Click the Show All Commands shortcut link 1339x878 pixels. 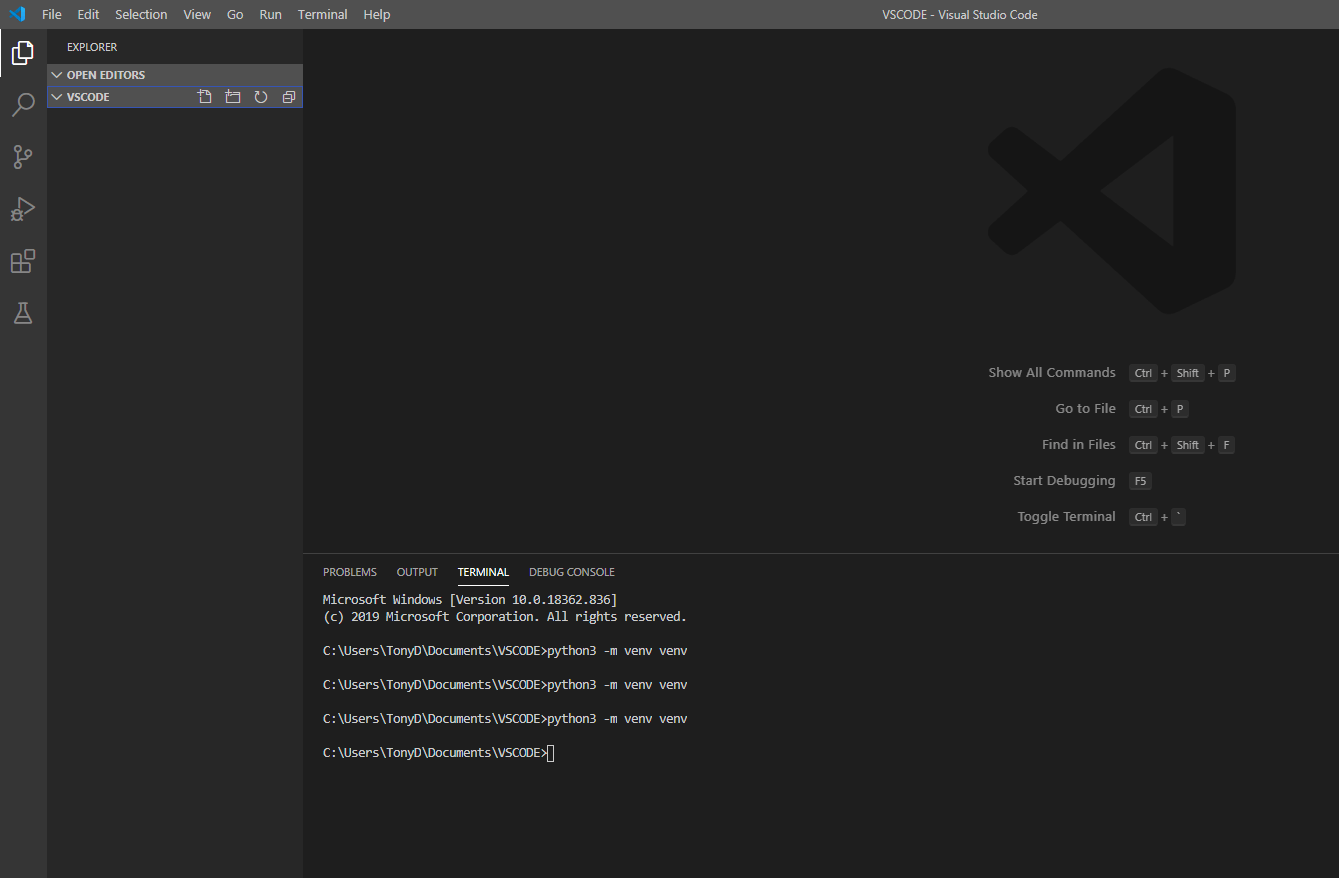[1051, 372]
